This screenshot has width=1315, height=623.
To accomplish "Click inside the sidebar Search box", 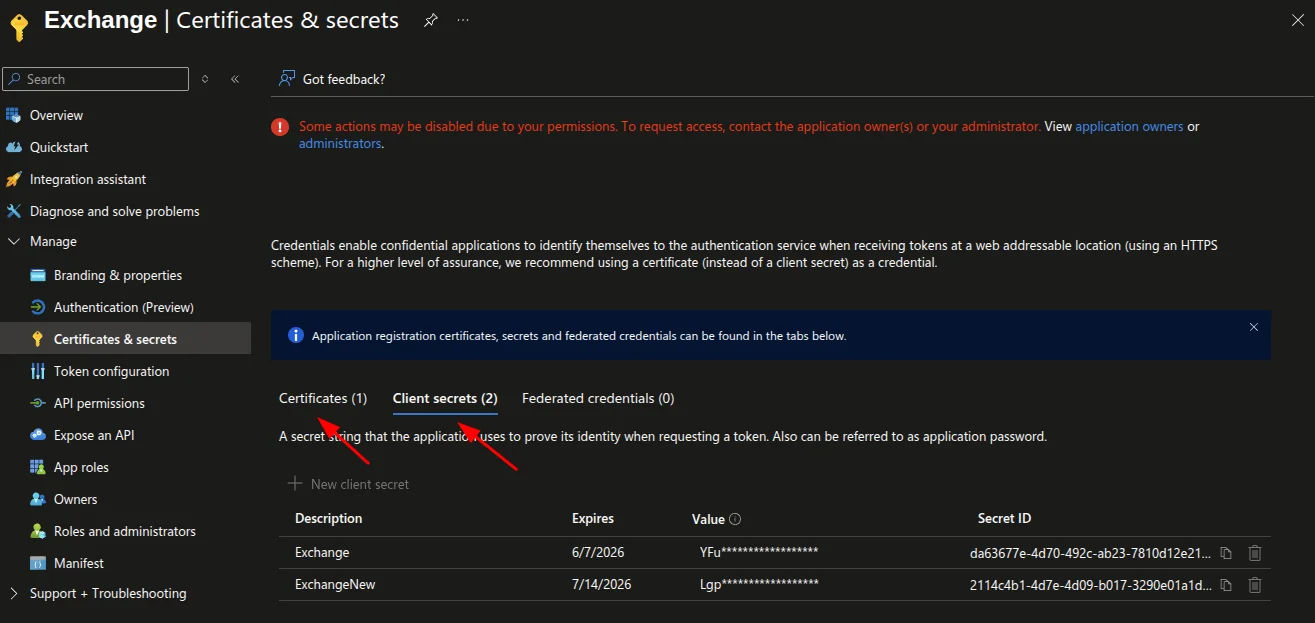I will (96, 79).
